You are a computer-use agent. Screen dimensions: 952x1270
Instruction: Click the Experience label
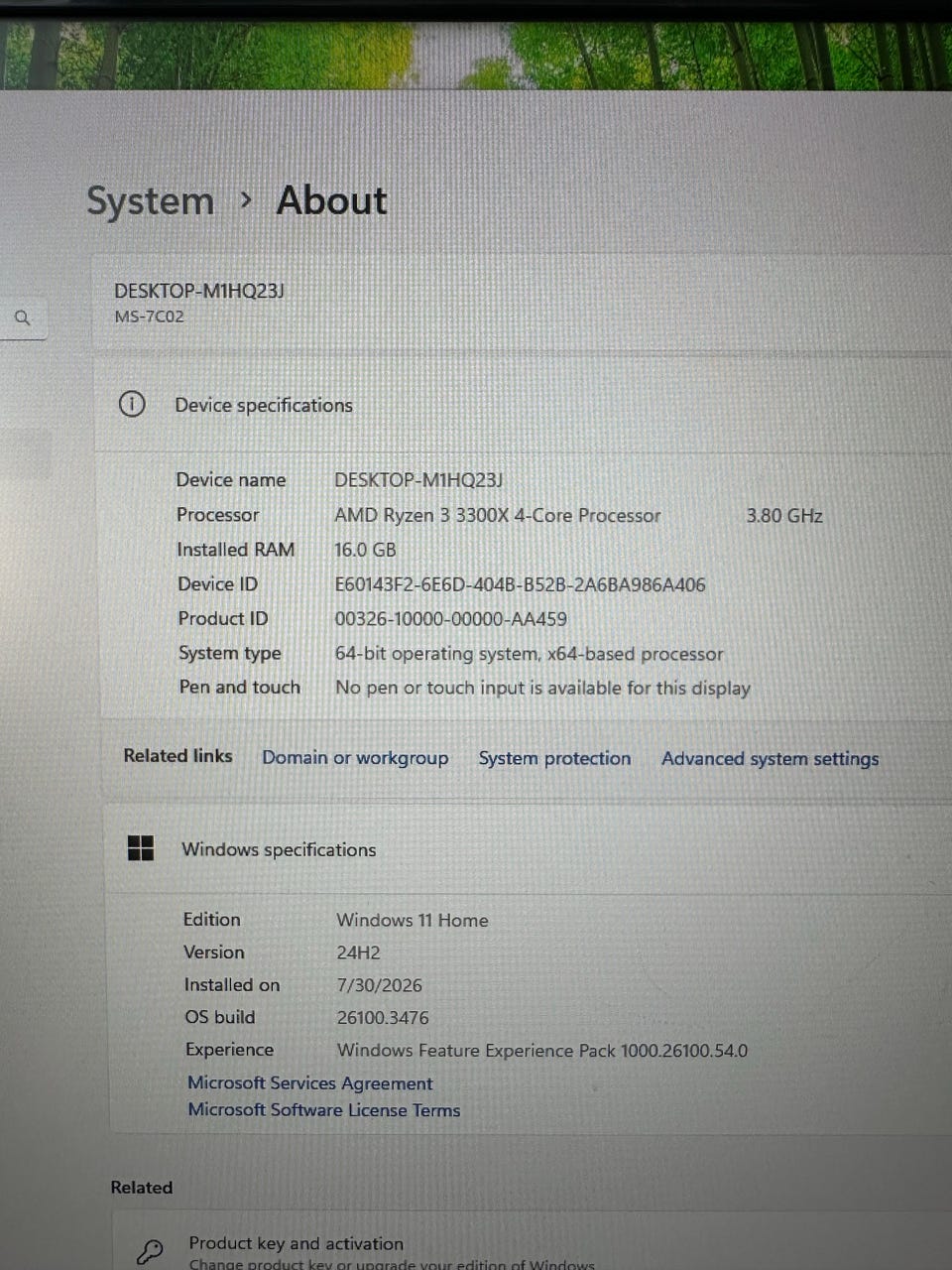229,1049
